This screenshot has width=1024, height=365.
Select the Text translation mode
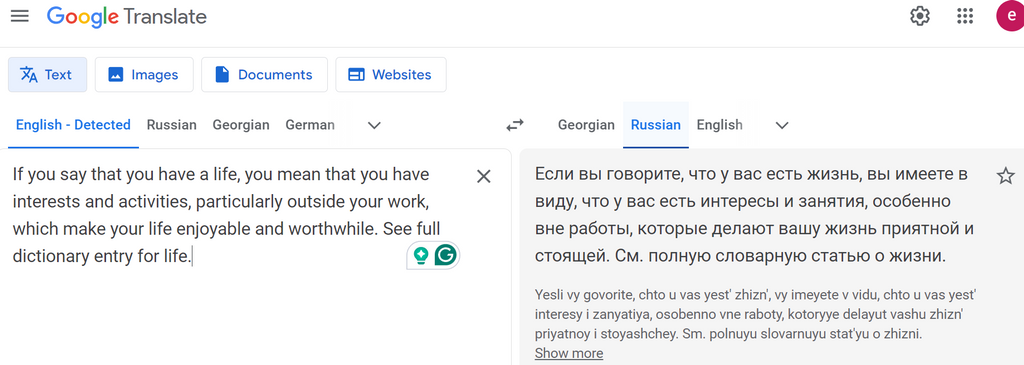47,74
